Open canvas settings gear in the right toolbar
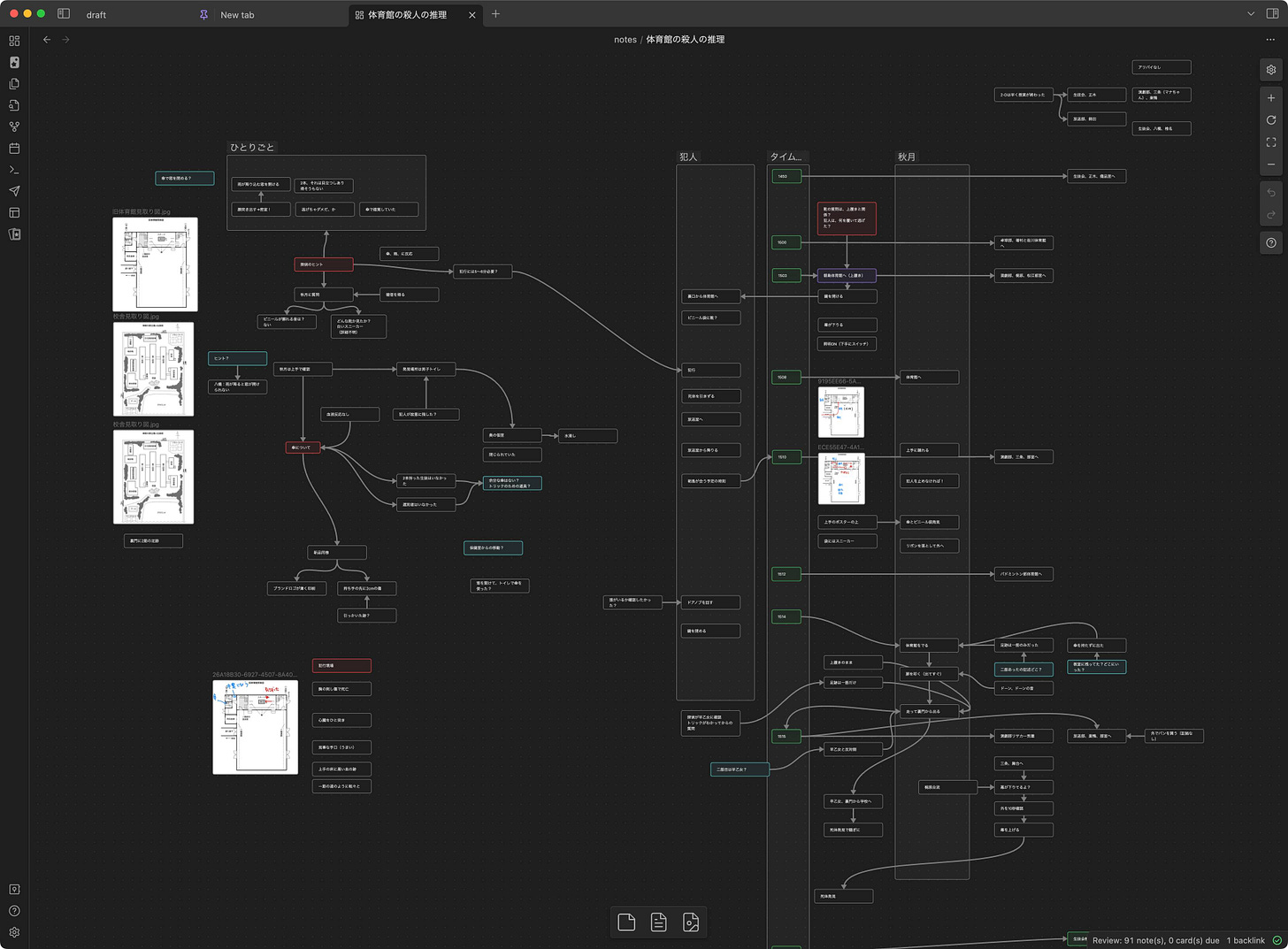This screenshot has width=1288, height=949. pos(1271,70)
